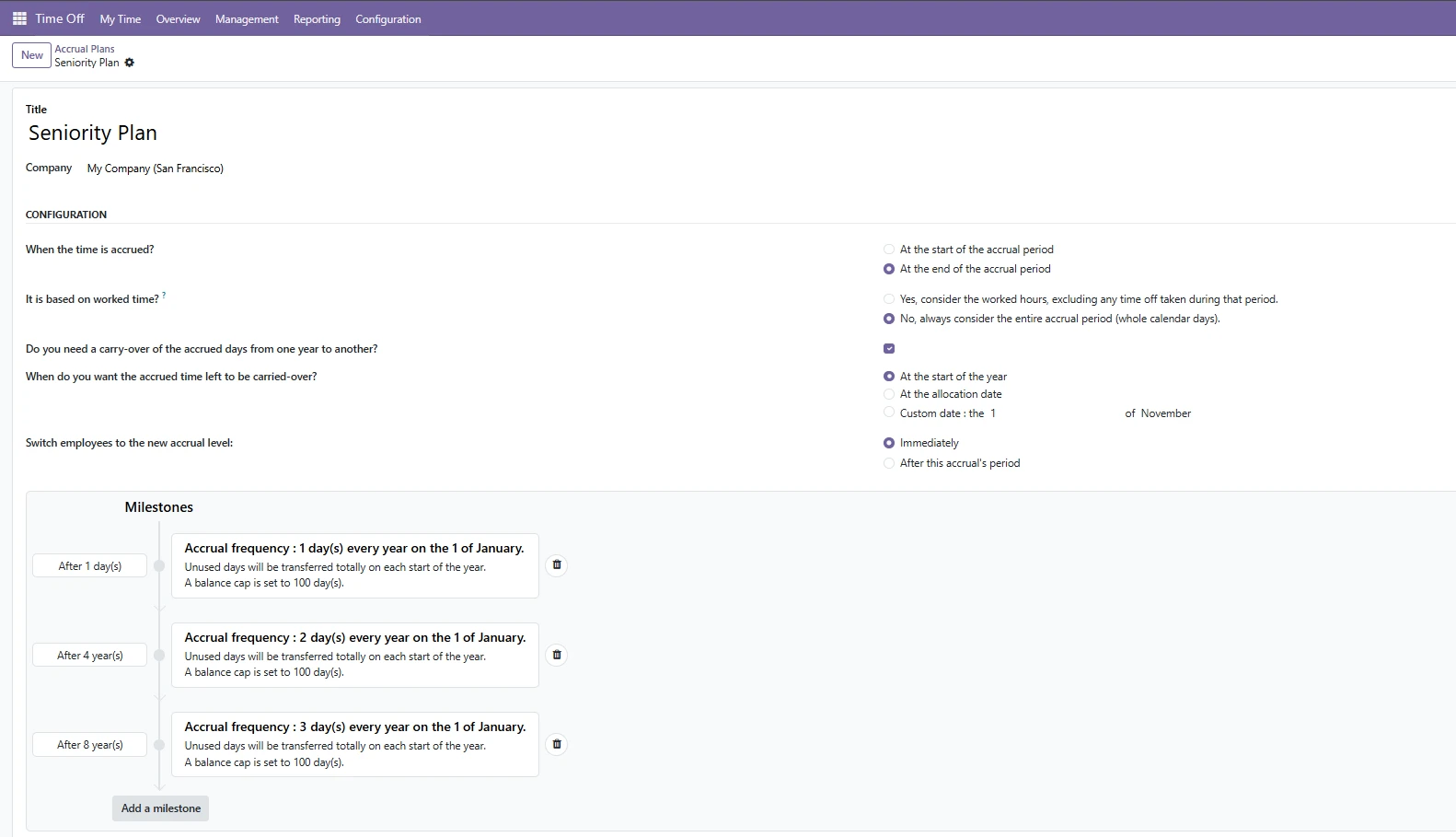Select After this accrual's period option
The height and width of the screenshot is (837, 1456).
point(889,463)
